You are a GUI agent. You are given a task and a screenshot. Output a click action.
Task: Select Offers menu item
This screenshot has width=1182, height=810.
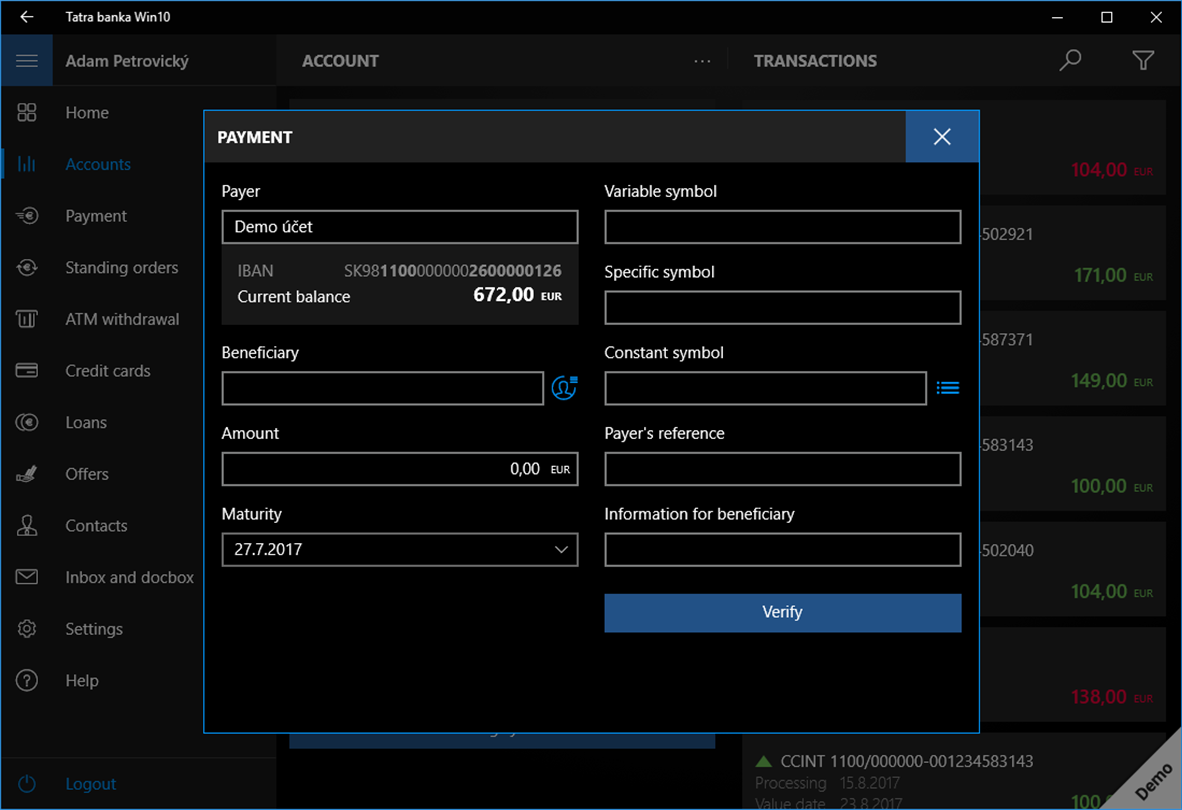pos(87,474)
